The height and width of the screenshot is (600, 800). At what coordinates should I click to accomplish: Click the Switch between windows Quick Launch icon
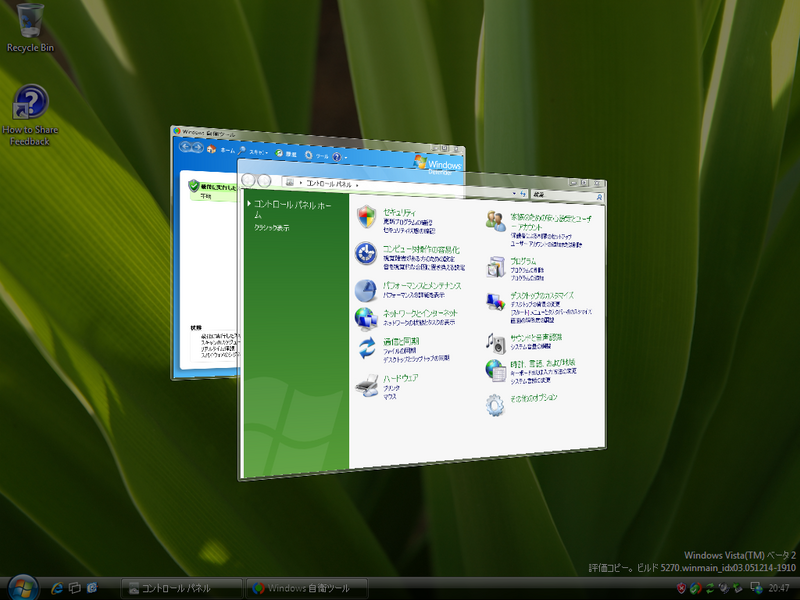[75, 588]
